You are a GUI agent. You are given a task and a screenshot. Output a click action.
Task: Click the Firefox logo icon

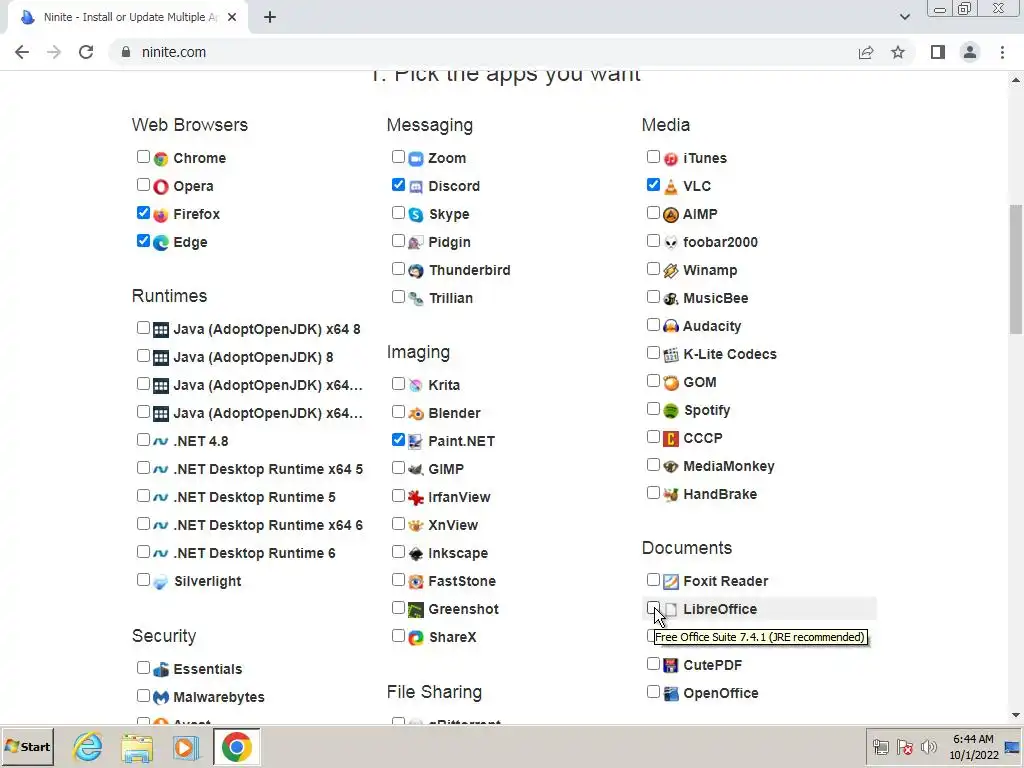coord(161,215)
